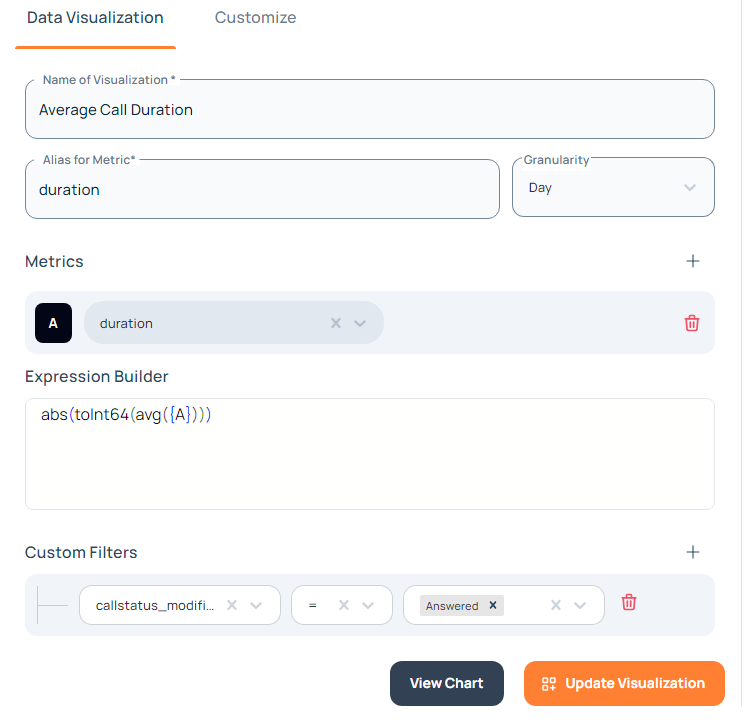
Task: Open the filter operator dropdown
Action: point(369,605)
